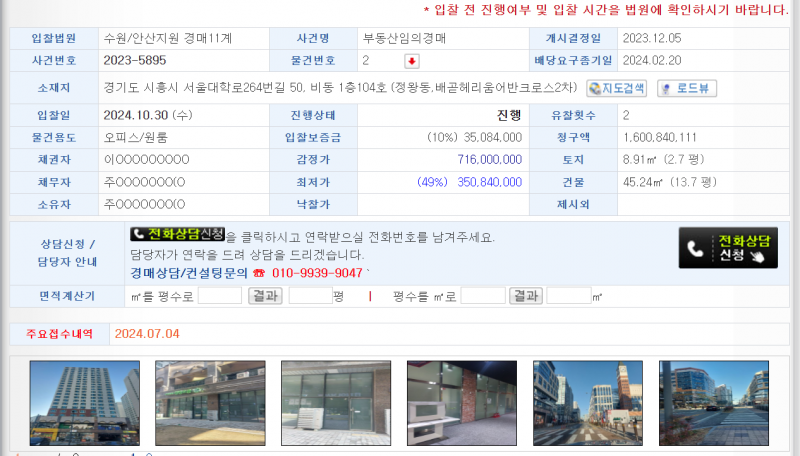Open the 로드뷰 road view button
Image resolution: width=800 pixels, height=456 pixels.
(x=687, y=88)
